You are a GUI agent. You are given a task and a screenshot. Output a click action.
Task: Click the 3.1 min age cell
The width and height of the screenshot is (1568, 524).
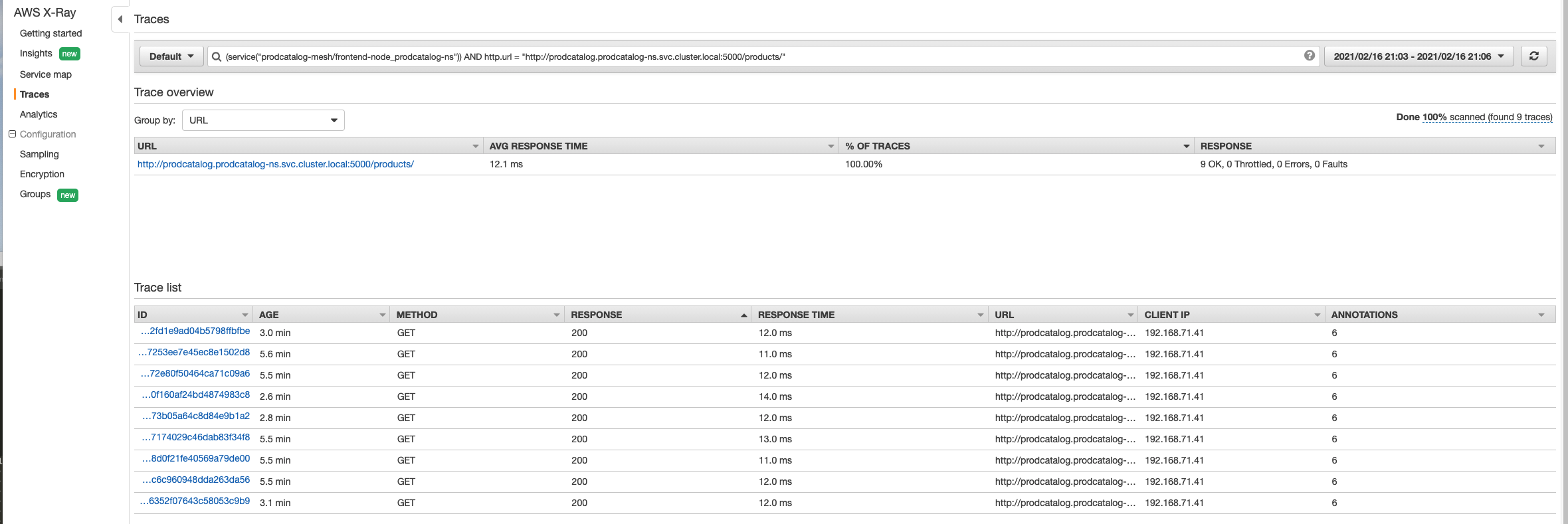click(x=275, y=503)
